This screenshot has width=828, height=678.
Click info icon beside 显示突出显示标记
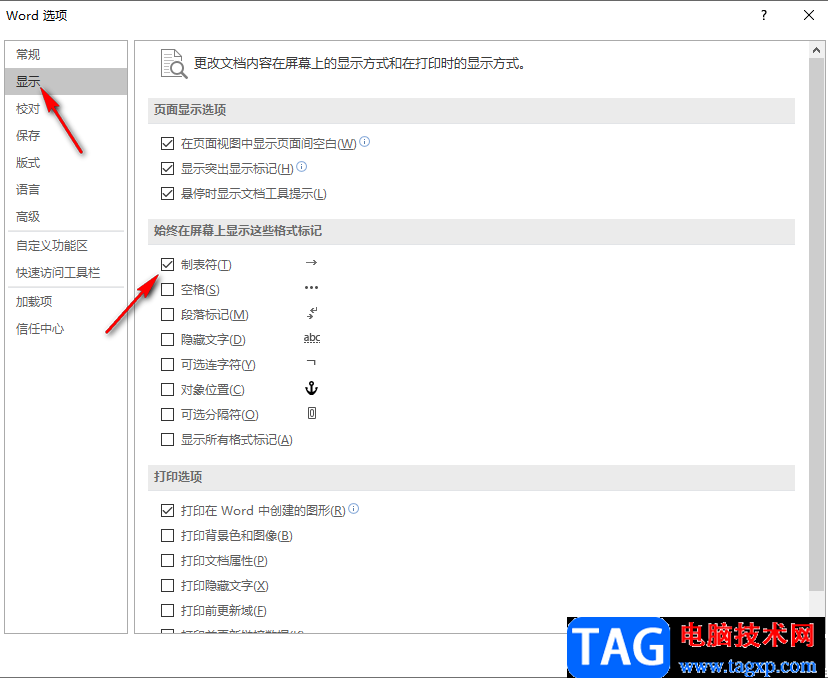tap(302, 167)
